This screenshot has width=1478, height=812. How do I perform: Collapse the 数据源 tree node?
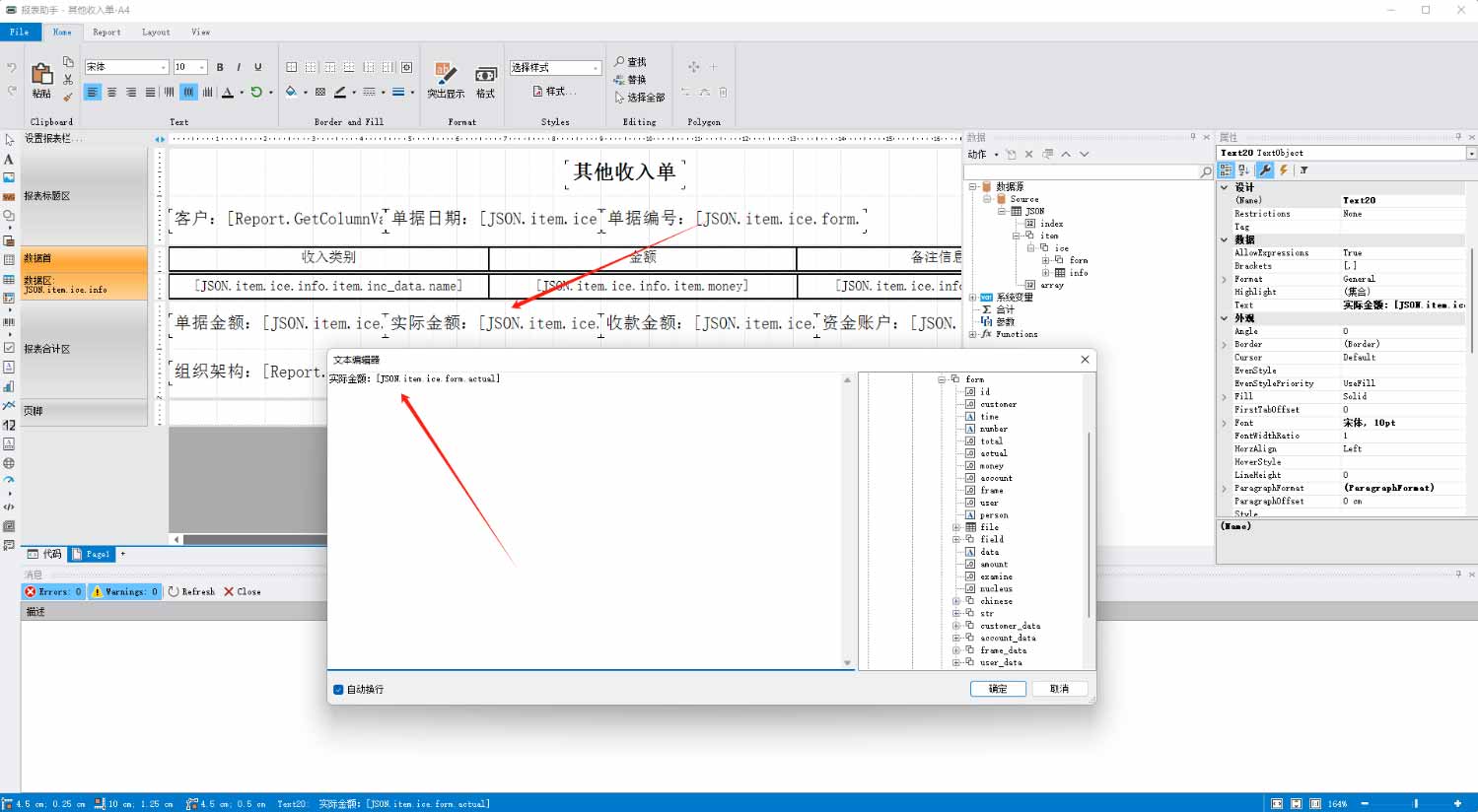pos(972,186)
